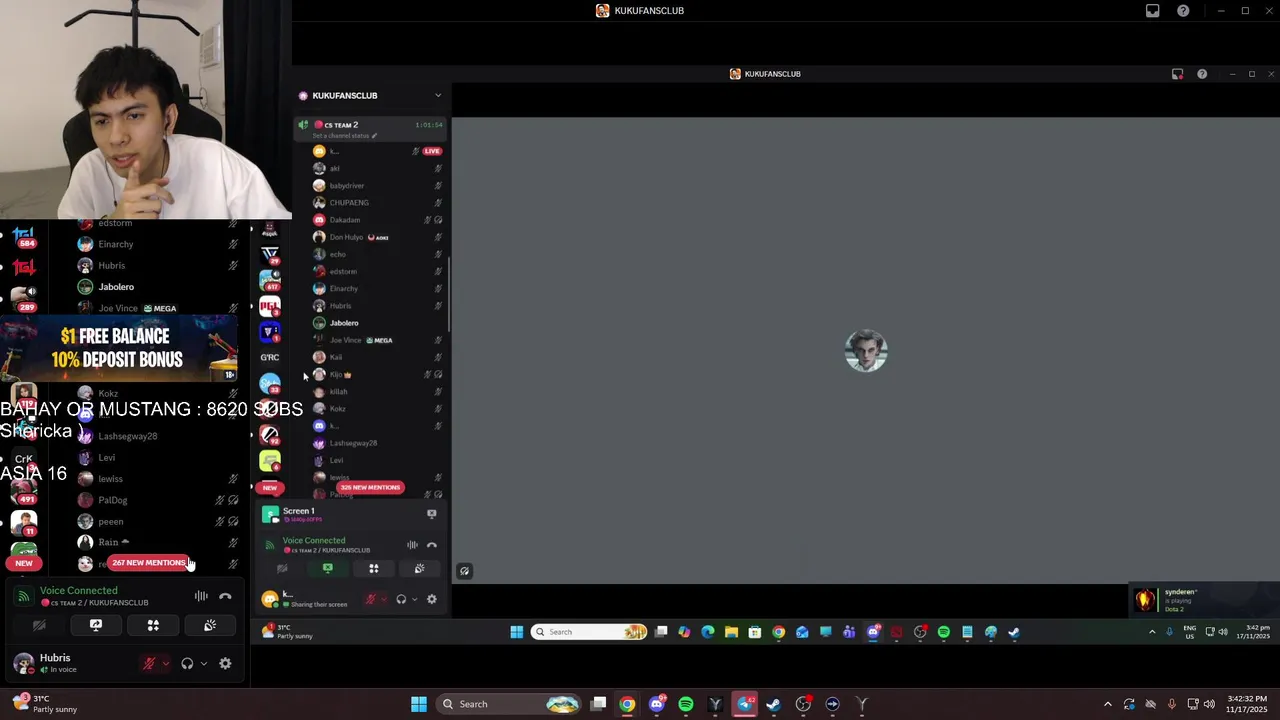This screenshot has width=1280, height=720.
Task: Turn on camera in left panel
Action: coord(39,625)
